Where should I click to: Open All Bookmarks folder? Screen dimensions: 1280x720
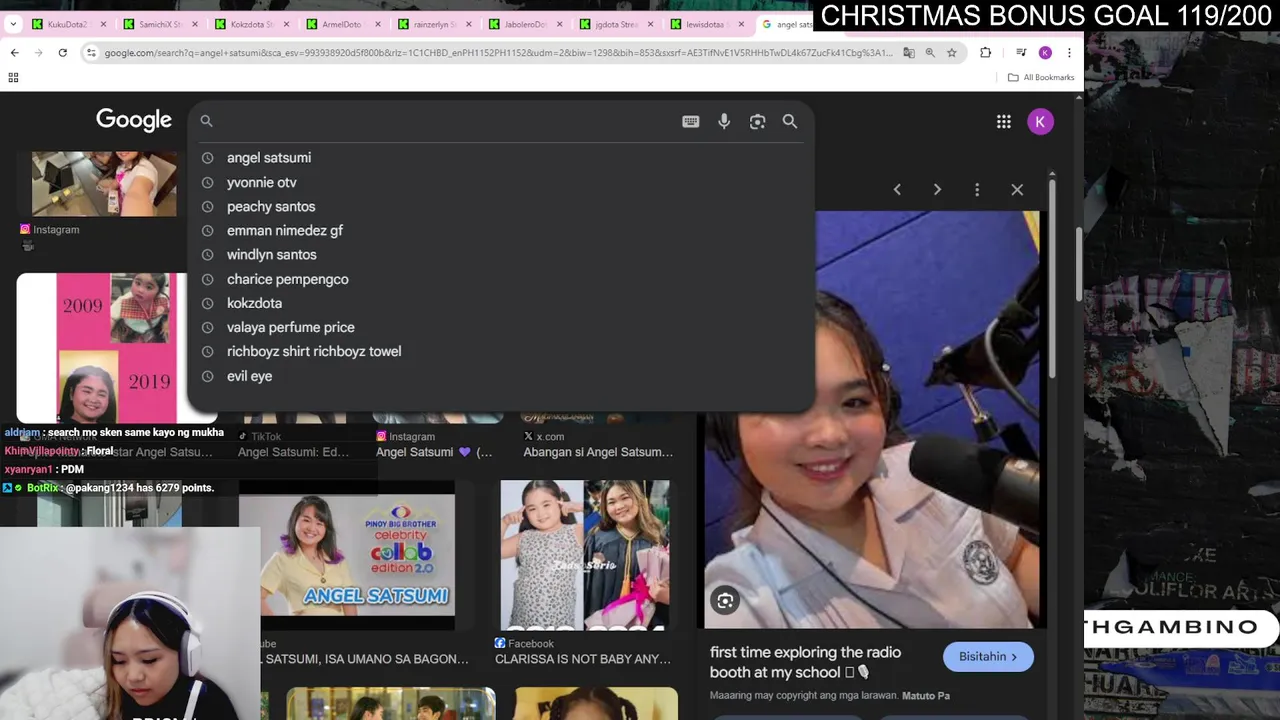pos(1041,77)
